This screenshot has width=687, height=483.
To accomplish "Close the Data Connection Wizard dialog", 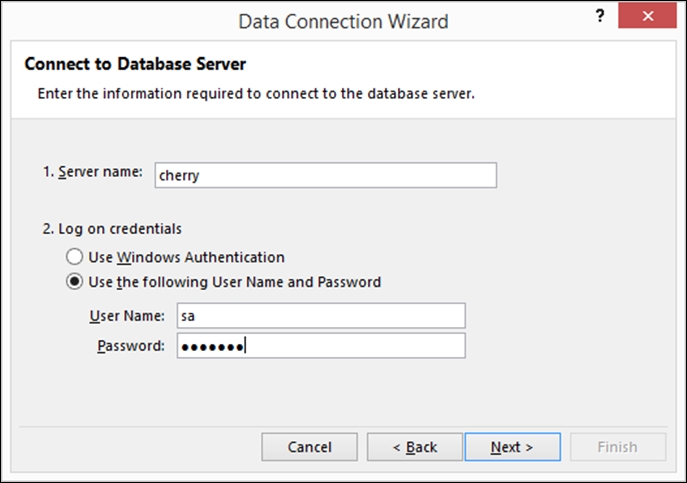I will tap(647, 16).
